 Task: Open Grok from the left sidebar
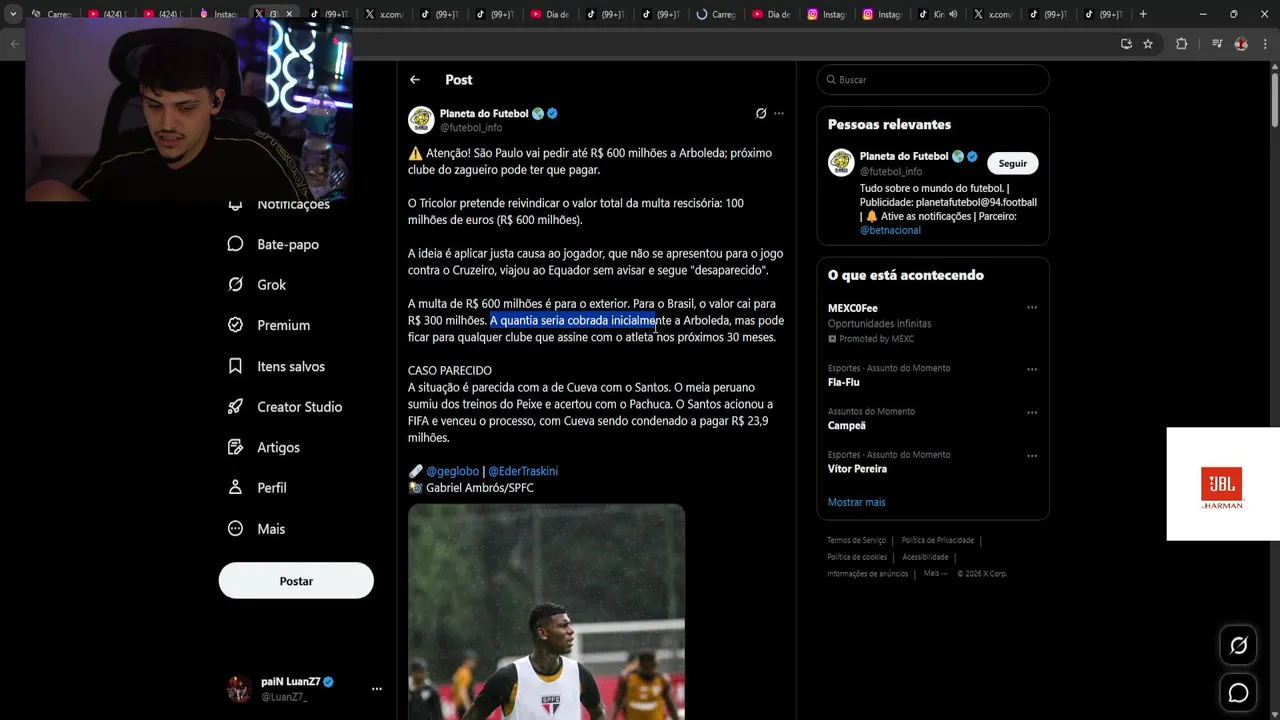pos(257,285)
